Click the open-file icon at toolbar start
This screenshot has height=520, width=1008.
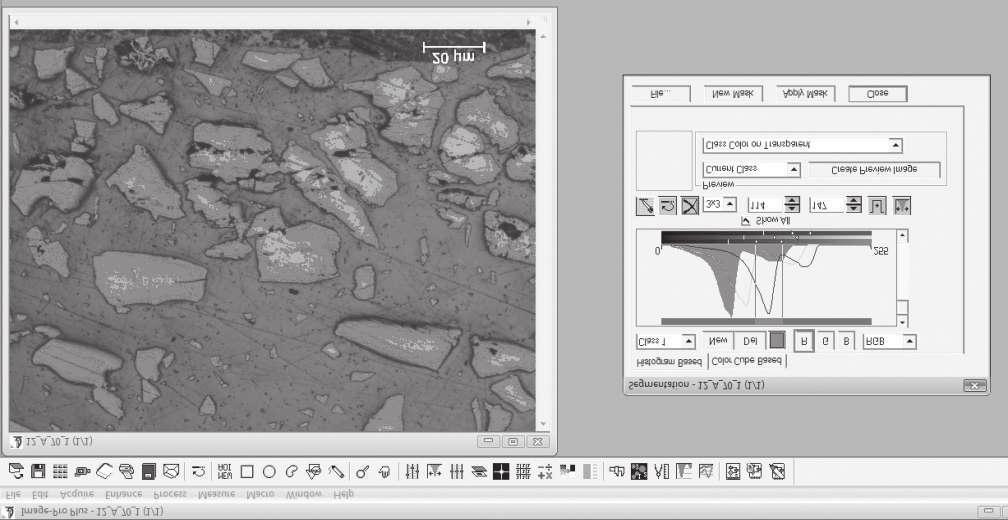pos(16,472)
